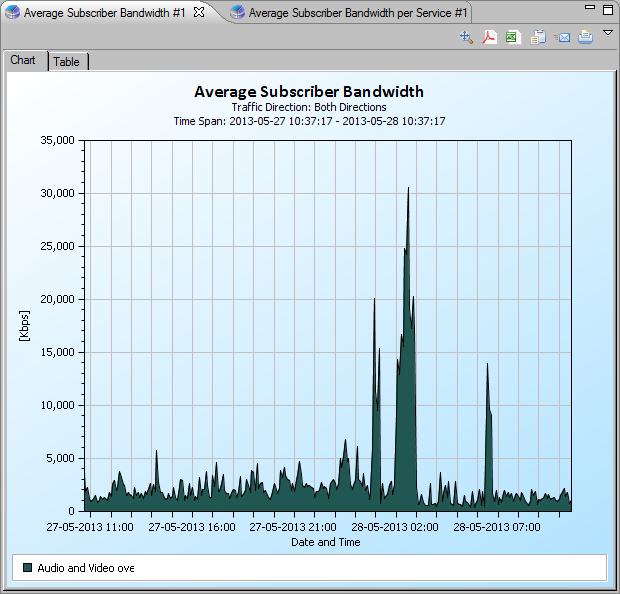Open the view menu dropdown arrow

pyautogui.click(x=607, y=33)
